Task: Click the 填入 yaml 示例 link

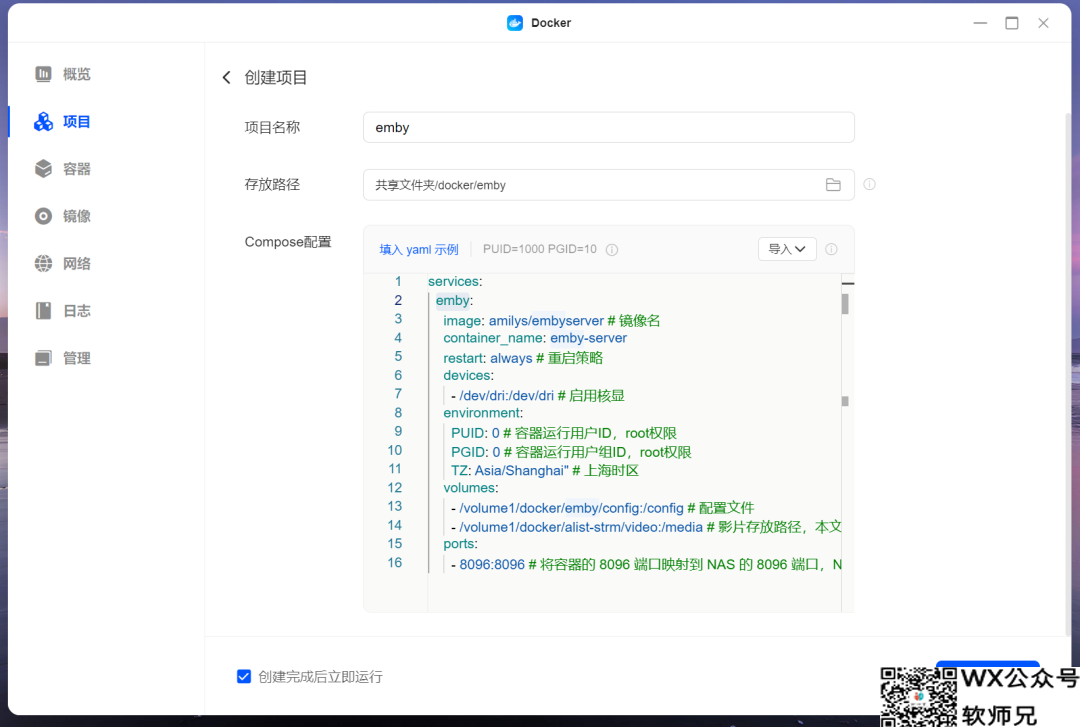Action: [418, 250]
